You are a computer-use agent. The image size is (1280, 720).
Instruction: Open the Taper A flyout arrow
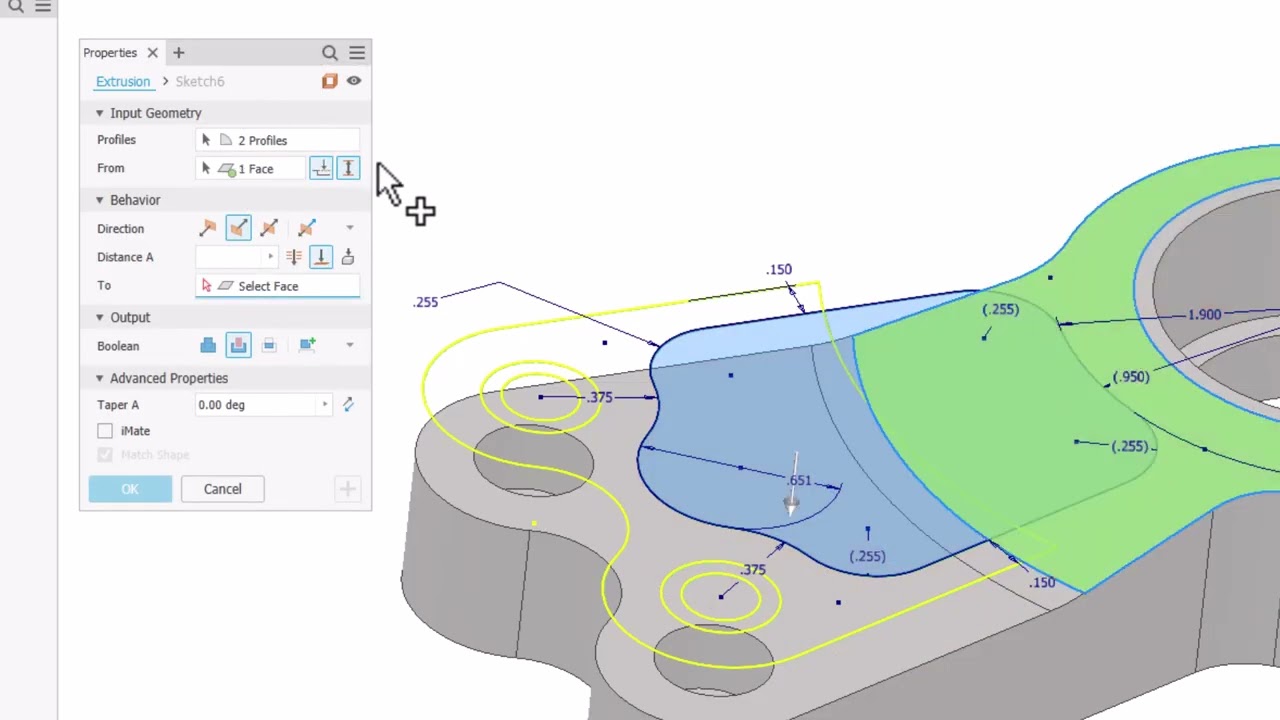pos(324,405)
